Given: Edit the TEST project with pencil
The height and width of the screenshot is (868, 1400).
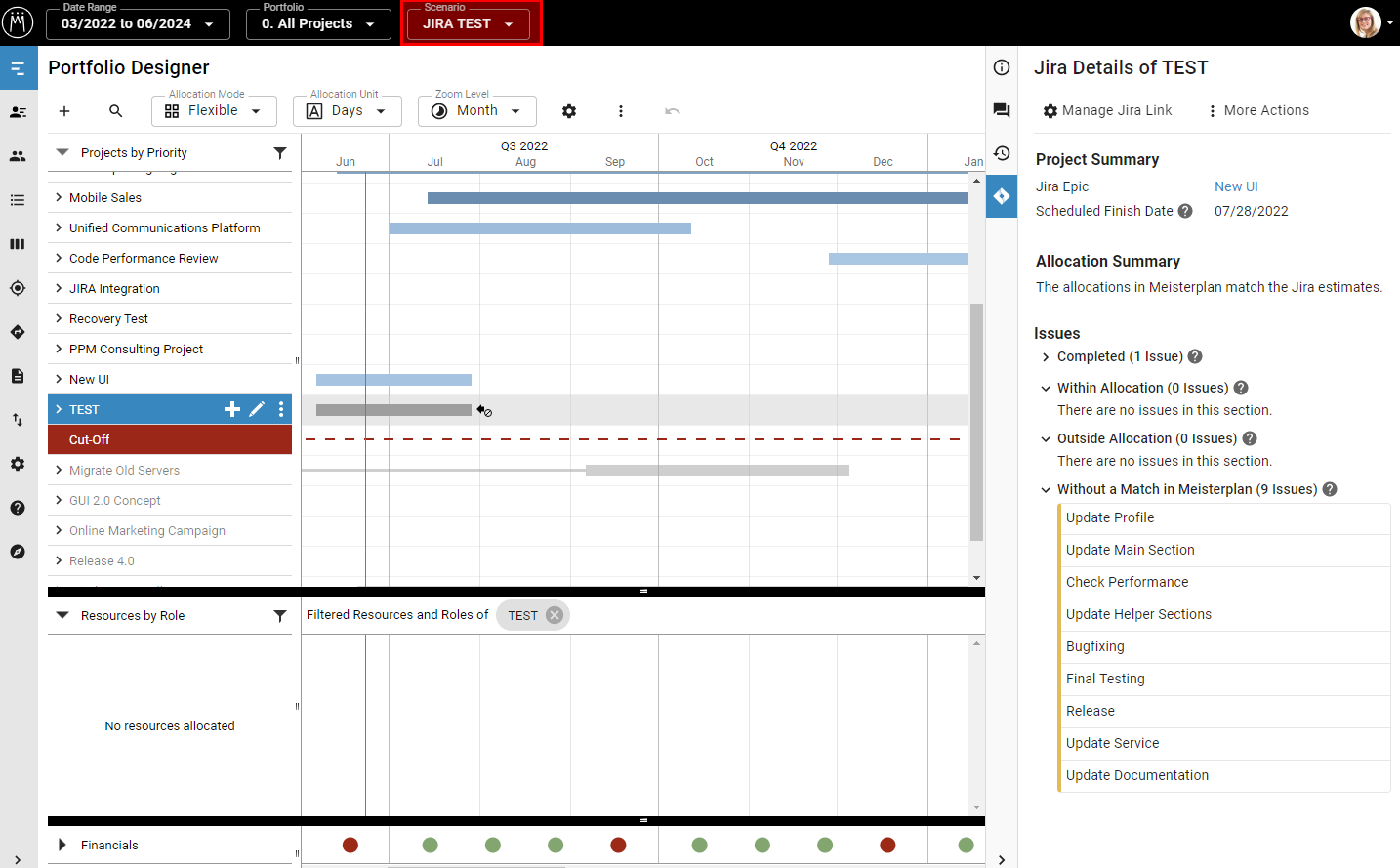Looking at the screenshot, I should pyautogui.click(x=257, y=409).
